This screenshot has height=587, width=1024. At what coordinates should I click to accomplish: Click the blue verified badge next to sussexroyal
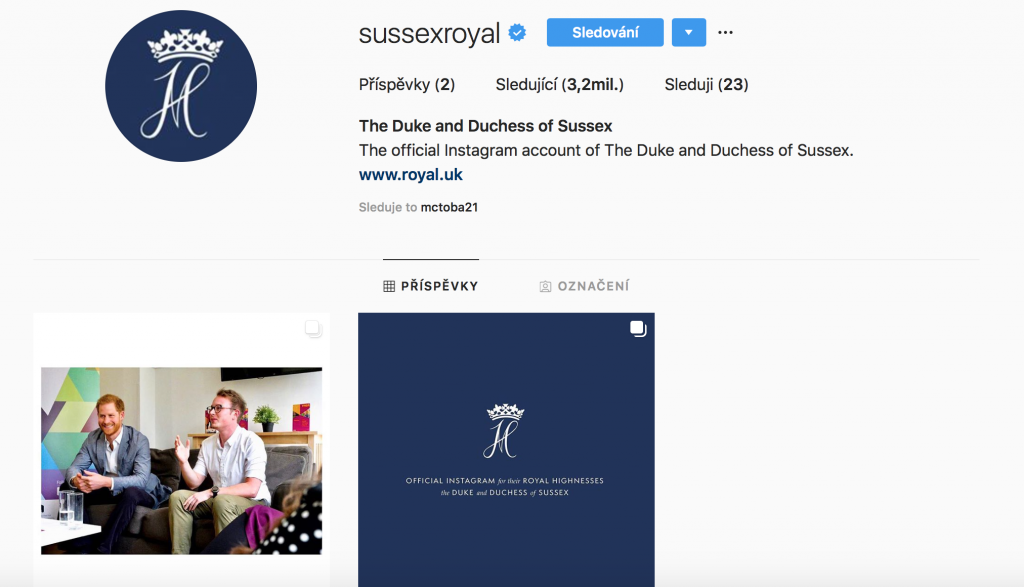pyautogui.click(x=517, y=33)
